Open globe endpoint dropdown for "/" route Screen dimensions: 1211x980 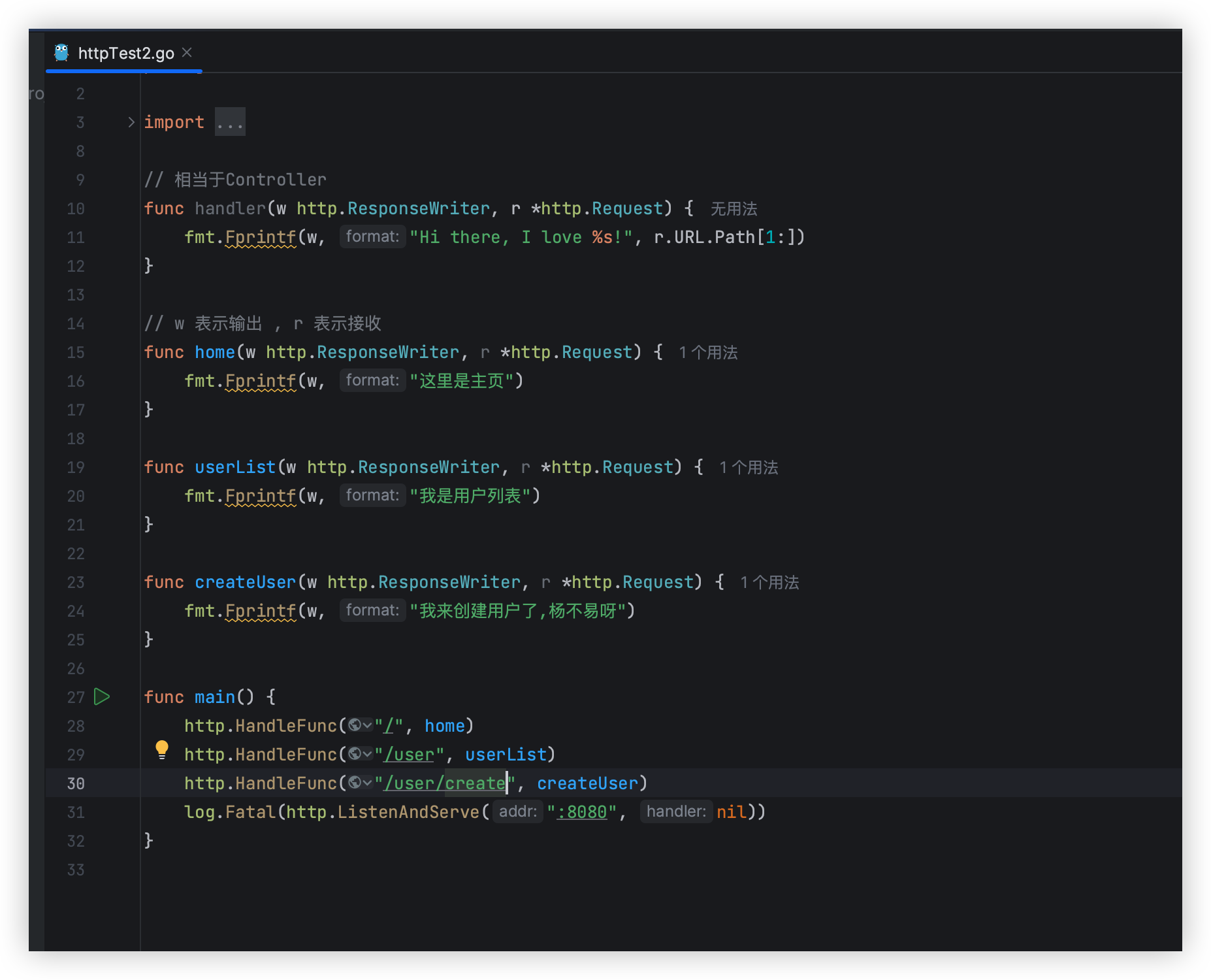[360, 725]
